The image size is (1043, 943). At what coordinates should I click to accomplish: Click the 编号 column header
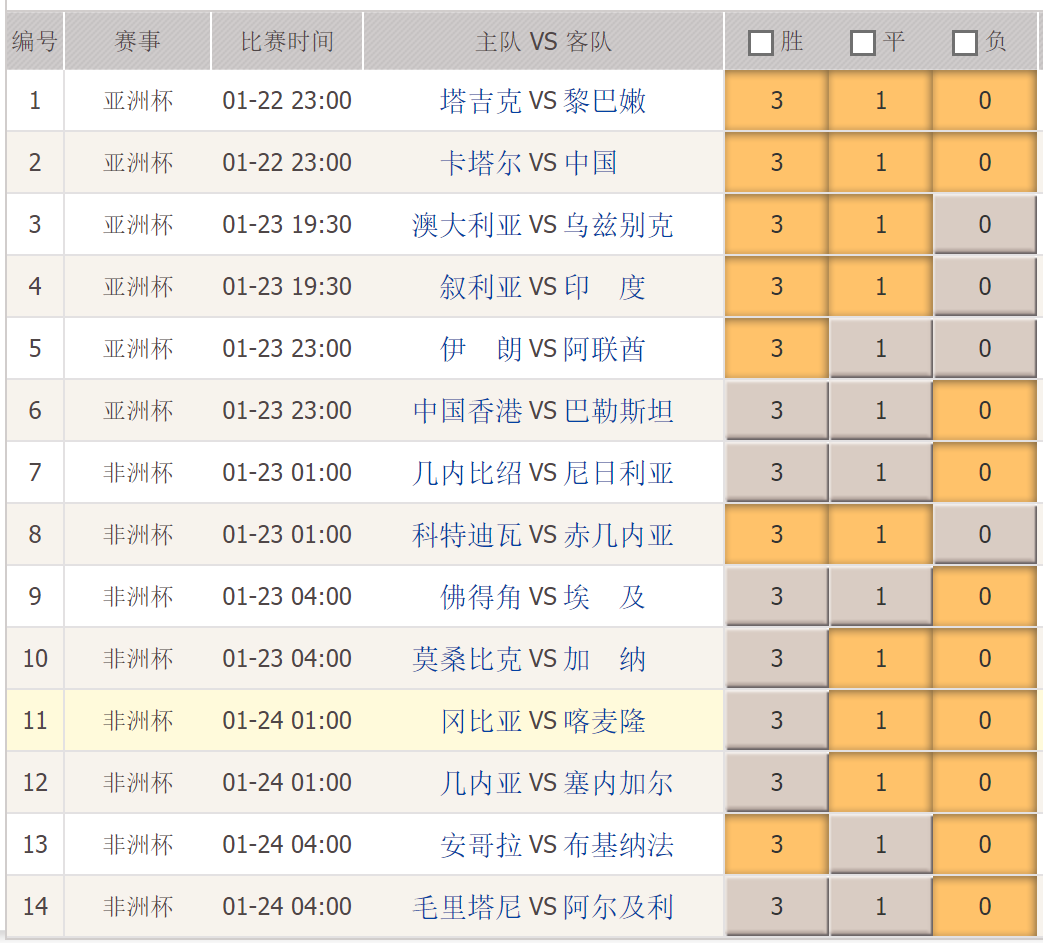click(35, 41)
